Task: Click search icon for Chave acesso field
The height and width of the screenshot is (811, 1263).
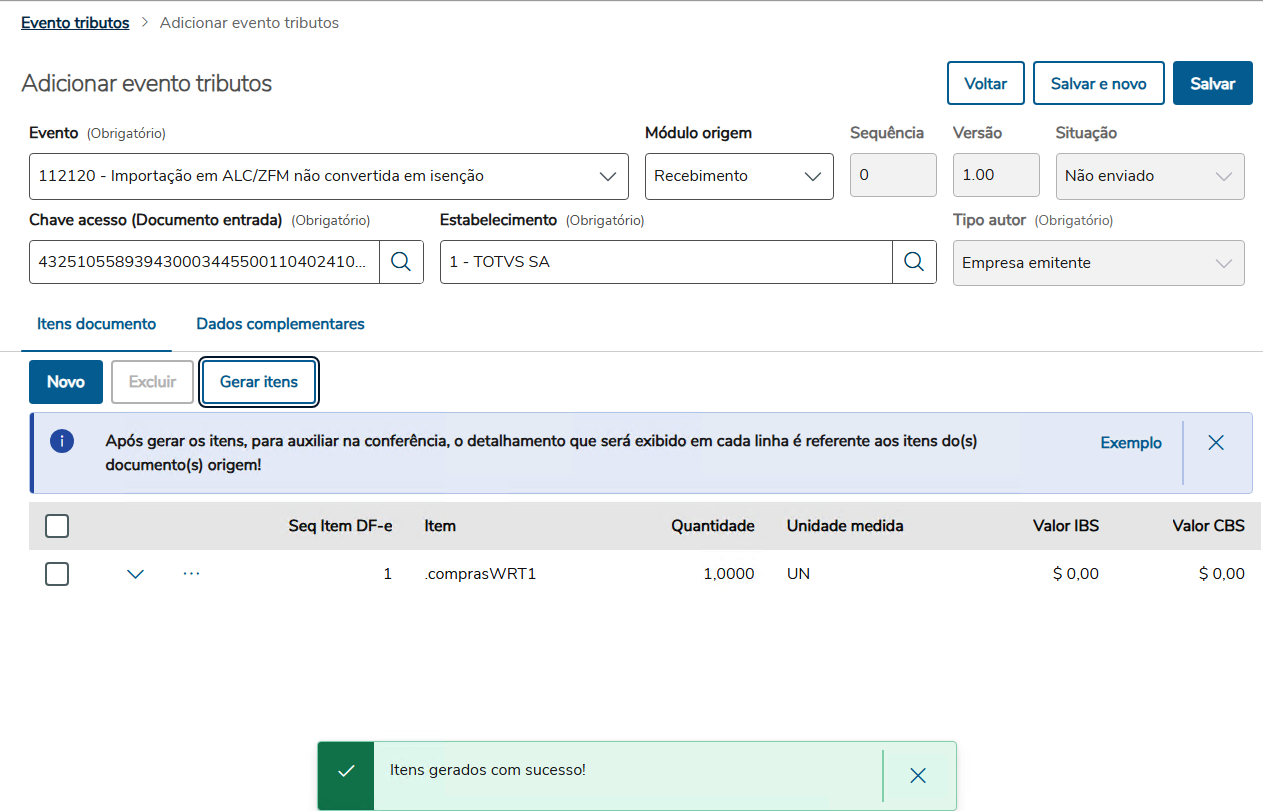Action: [401, 262]
